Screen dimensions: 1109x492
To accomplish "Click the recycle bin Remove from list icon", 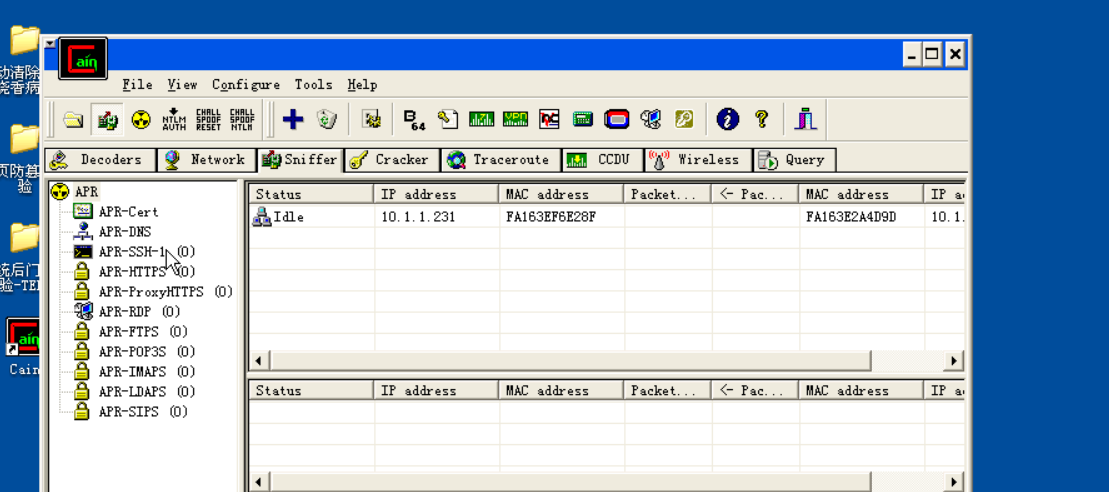I will 326,119.
